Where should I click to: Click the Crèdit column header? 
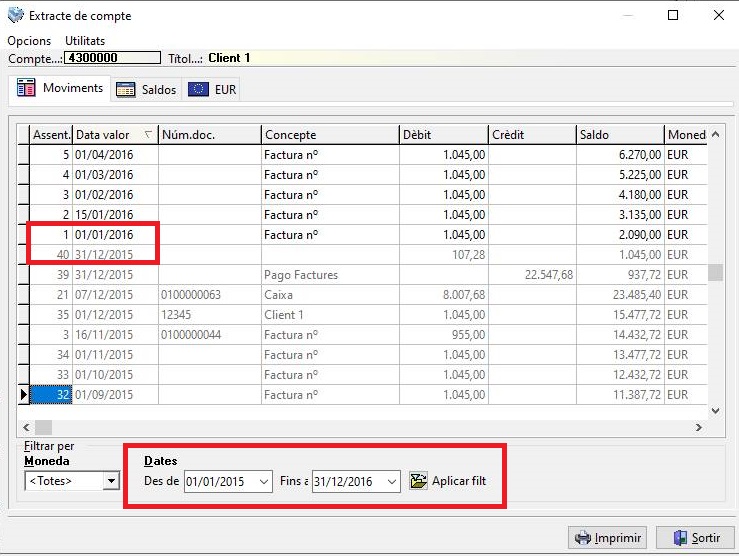(533, 135)
